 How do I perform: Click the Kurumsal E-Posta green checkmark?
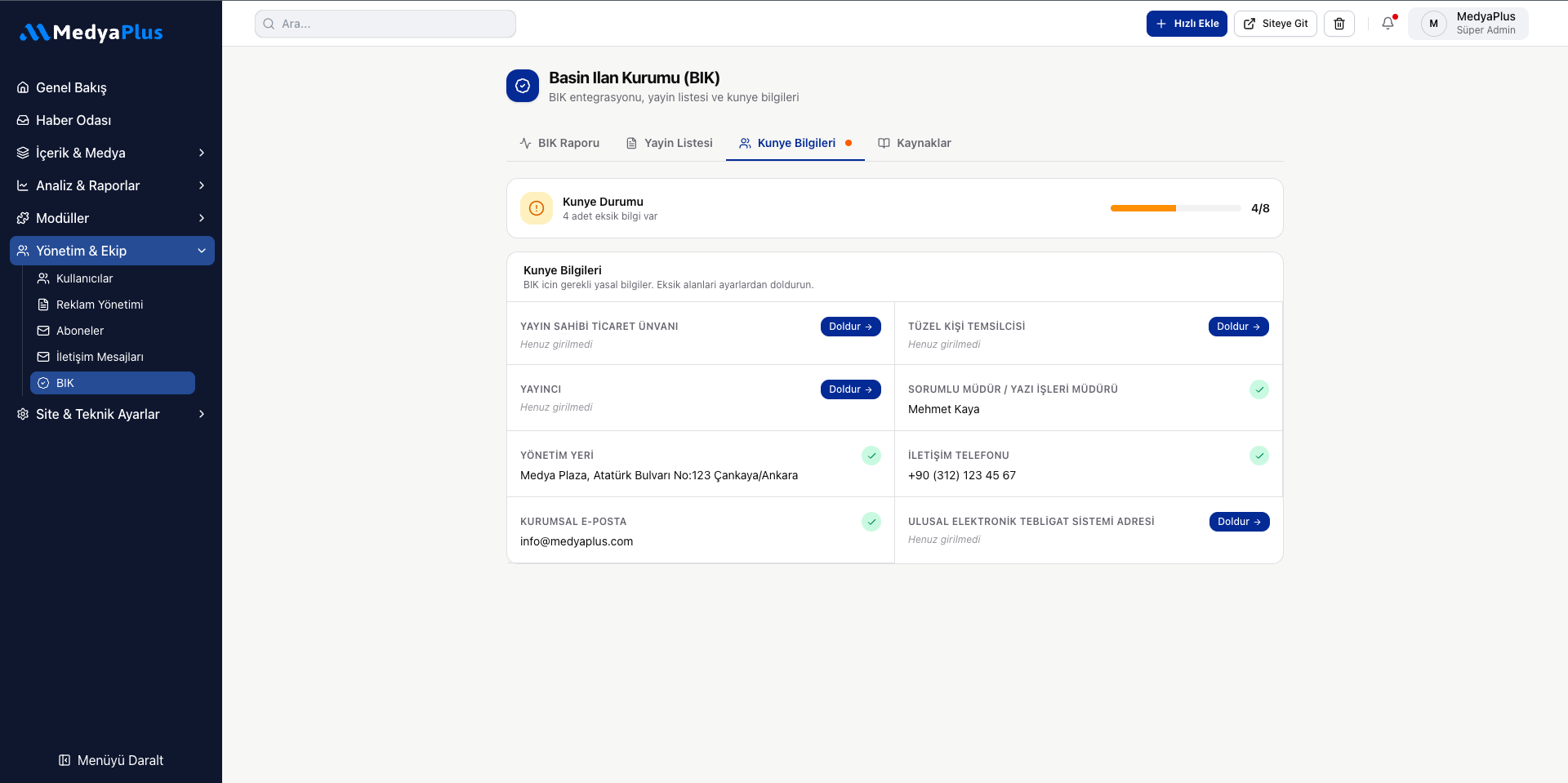[x=871, y=522]
